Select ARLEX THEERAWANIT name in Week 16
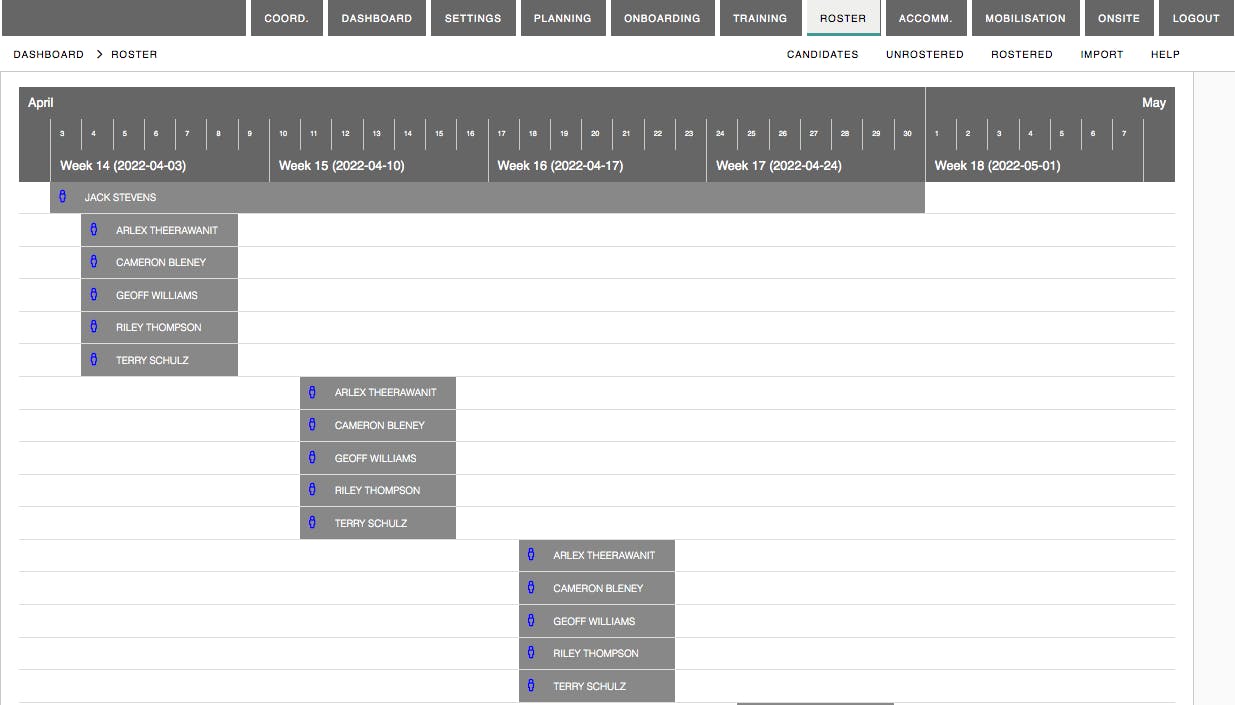Viewport: 1235px width, 705px height. click(x=605, y=556)
